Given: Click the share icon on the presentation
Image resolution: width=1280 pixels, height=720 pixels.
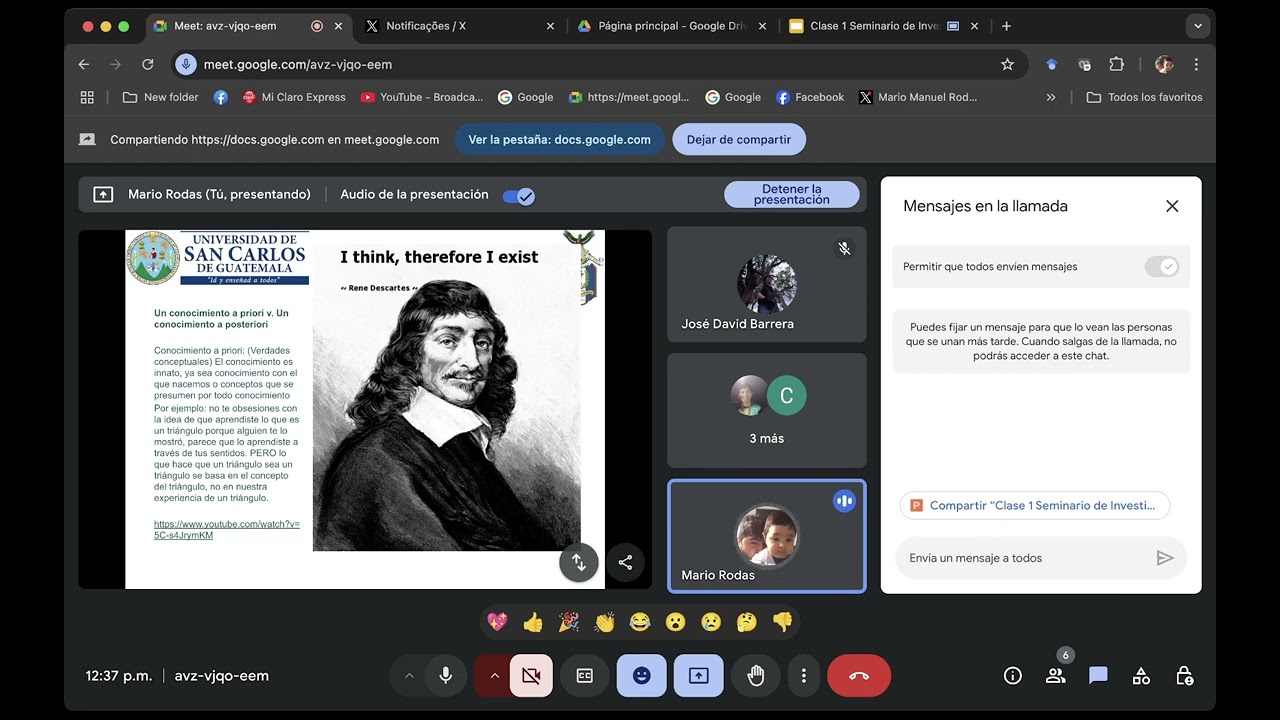Looking at the screenshot, I should click(625, 562).
